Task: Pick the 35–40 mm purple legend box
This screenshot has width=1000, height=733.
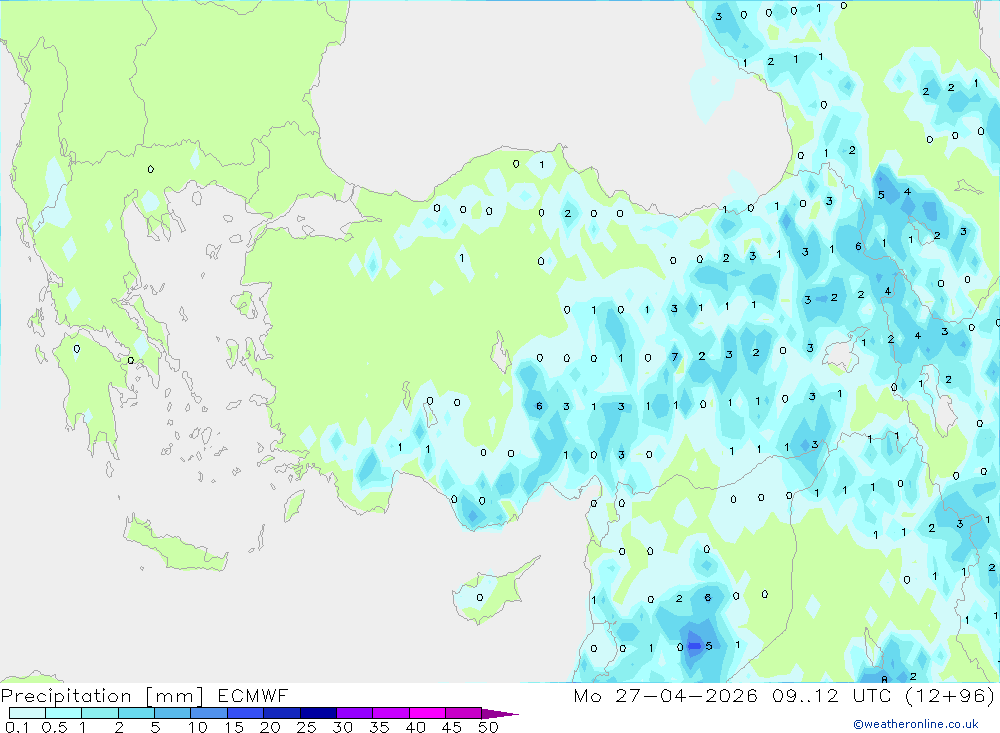Action: tap(391, 713)
